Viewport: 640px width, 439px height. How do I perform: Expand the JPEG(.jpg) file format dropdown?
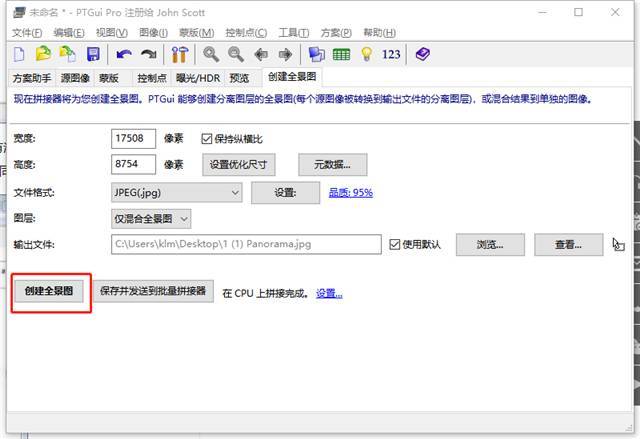[x=176, y=193]
